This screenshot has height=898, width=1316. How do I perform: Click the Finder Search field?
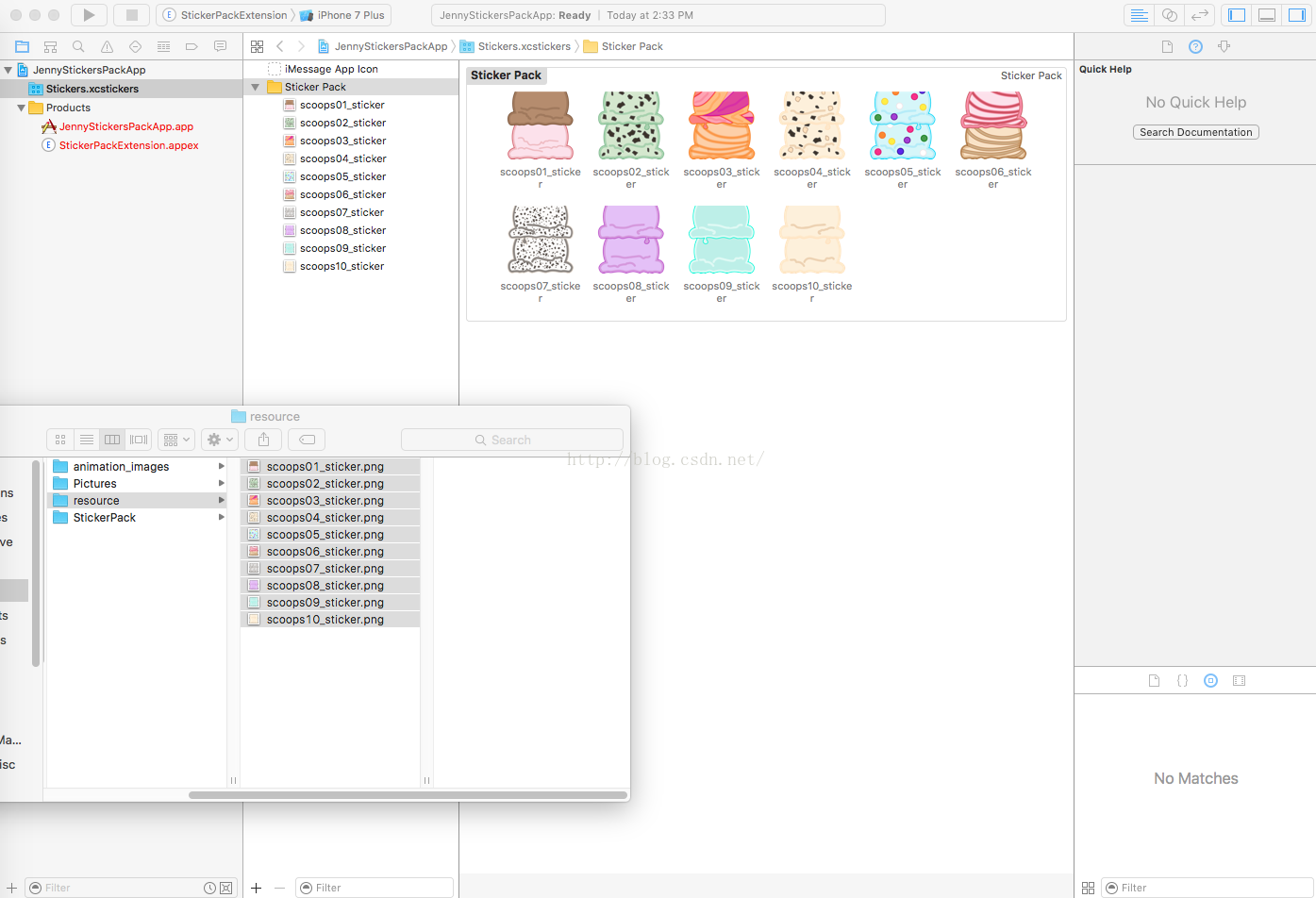tap(511, 440)
